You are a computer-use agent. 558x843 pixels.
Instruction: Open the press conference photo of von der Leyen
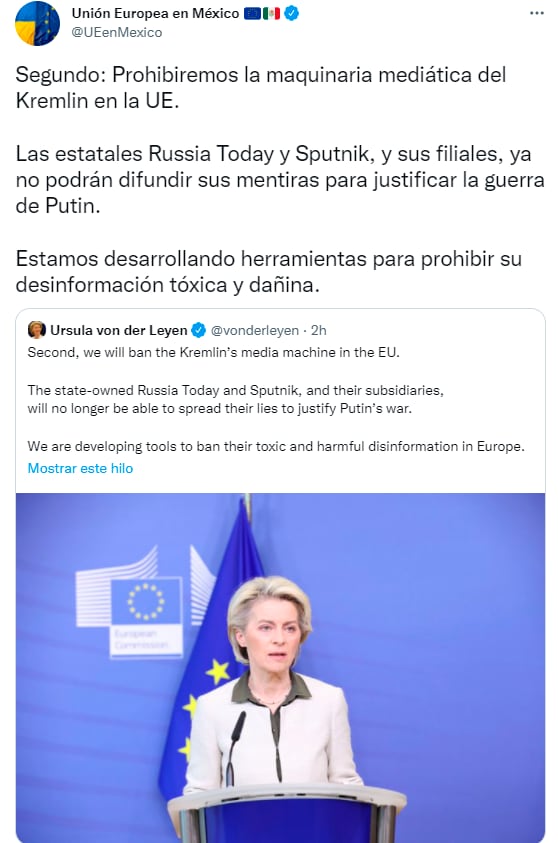point(280,668)
